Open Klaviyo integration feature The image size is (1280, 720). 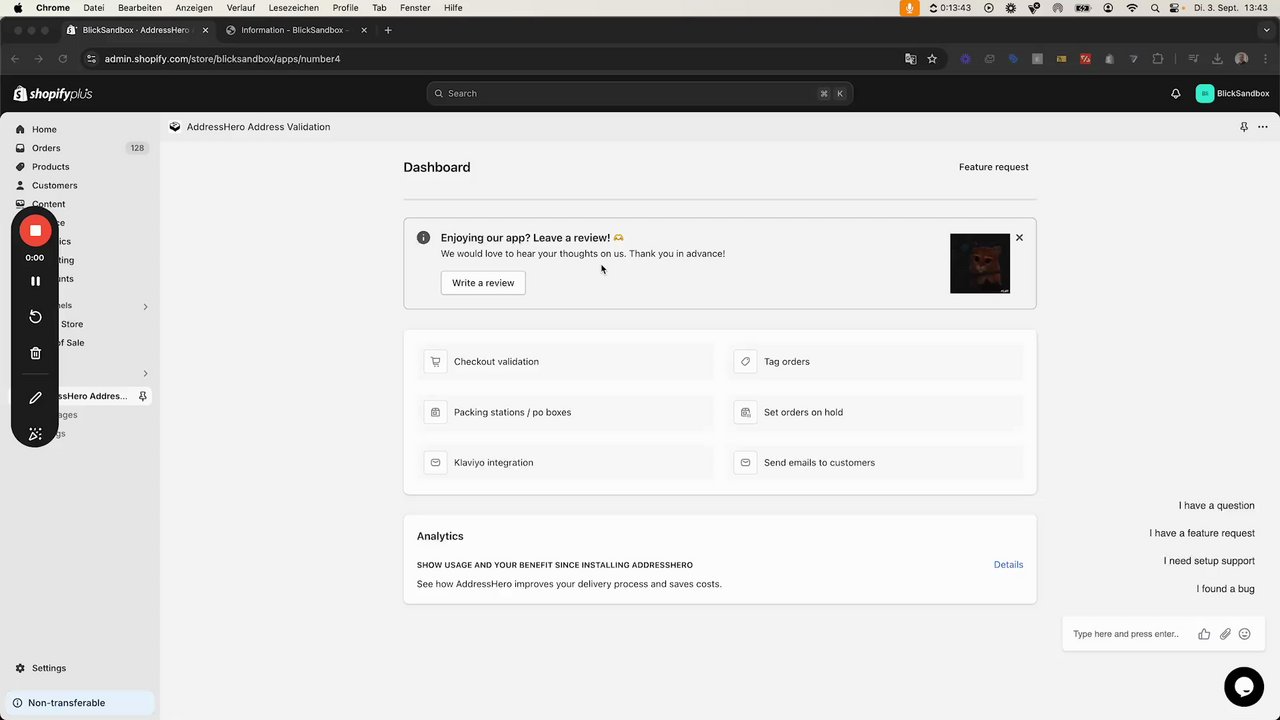coord(566,463)
